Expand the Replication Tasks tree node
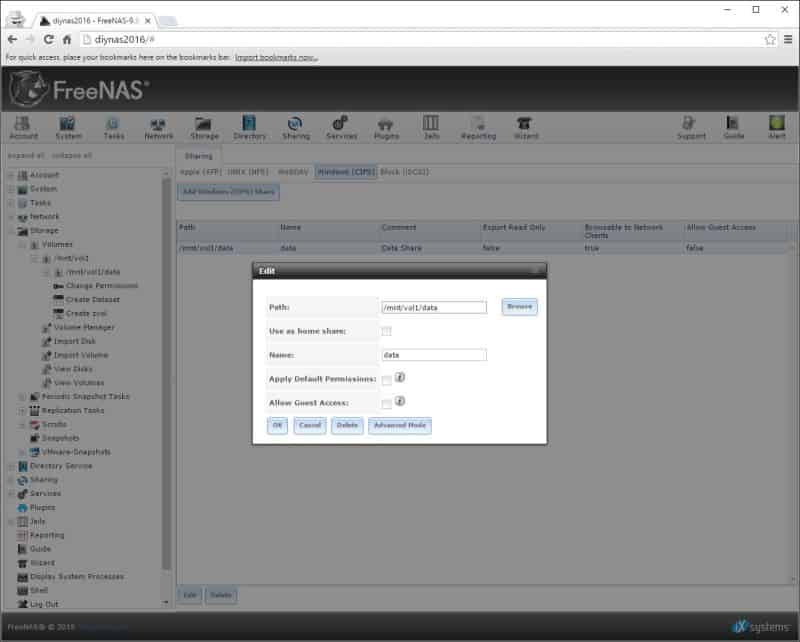Screen dimensions: 800x642 click(22, 410)
